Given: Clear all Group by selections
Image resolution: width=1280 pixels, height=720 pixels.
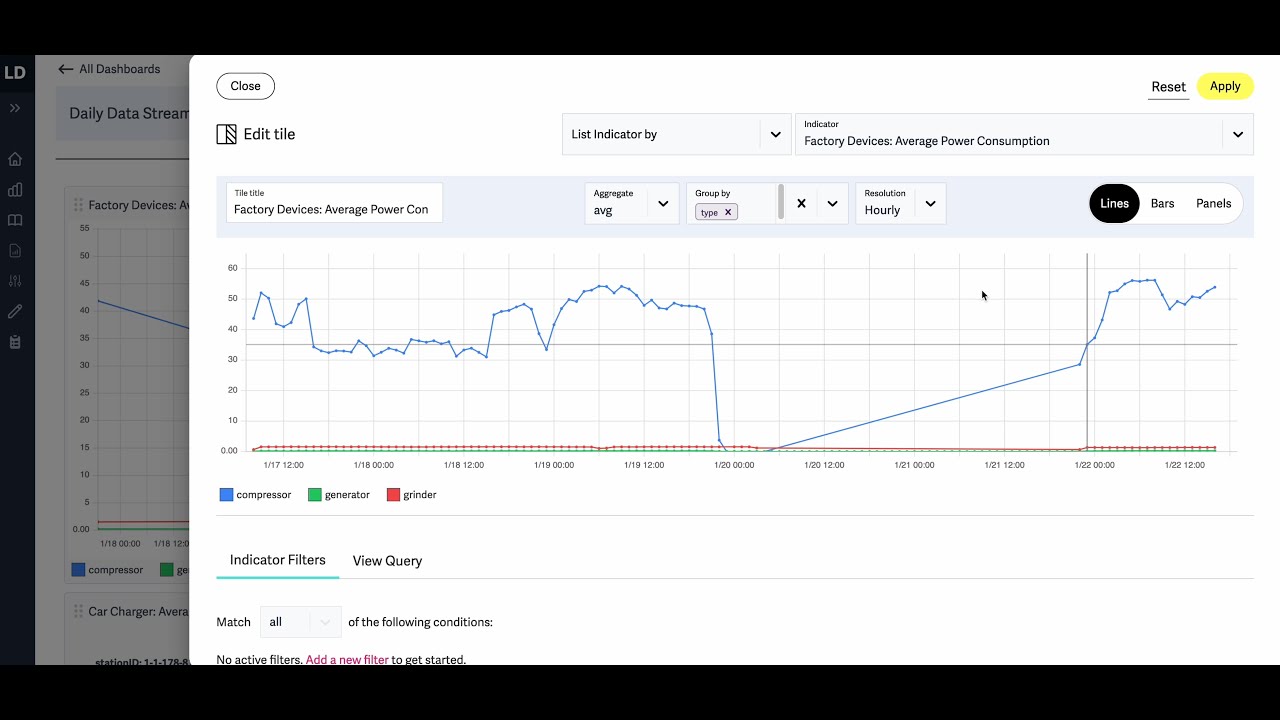Looking at the screenshot, I should point(801,203).
